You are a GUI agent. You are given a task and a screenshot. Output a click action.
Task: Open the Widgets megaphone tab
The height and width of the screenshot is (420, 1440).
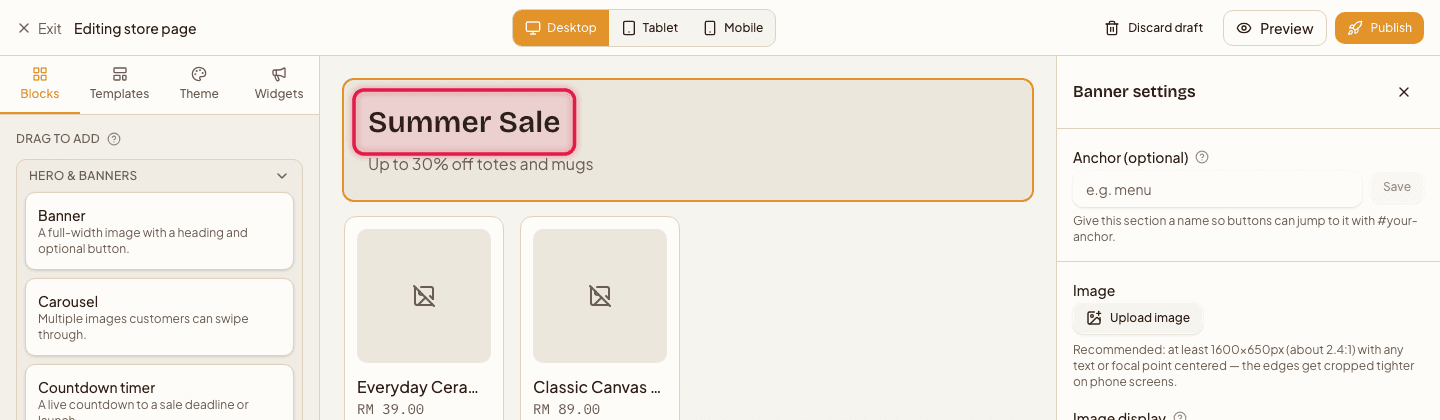click(x=279, y=84)
